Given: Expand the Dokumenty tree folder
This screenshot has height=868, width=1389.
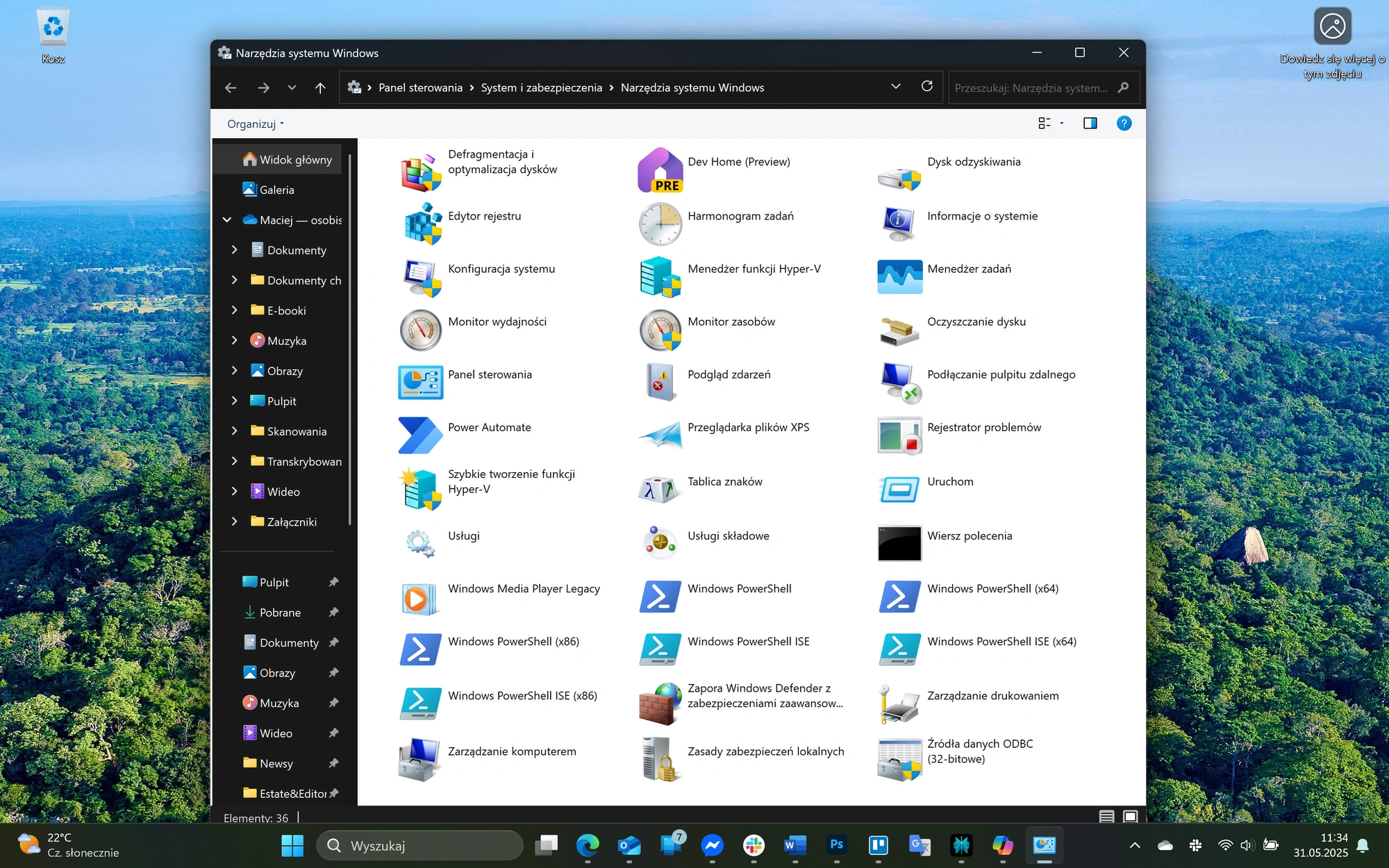Looking at the screenshot, I should [235, 250].
